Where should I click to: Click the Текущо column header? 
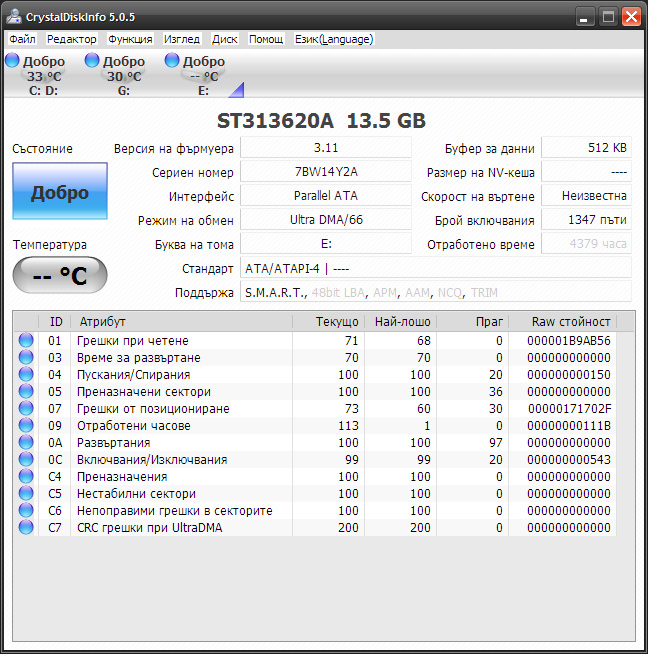tap(329, 322)
